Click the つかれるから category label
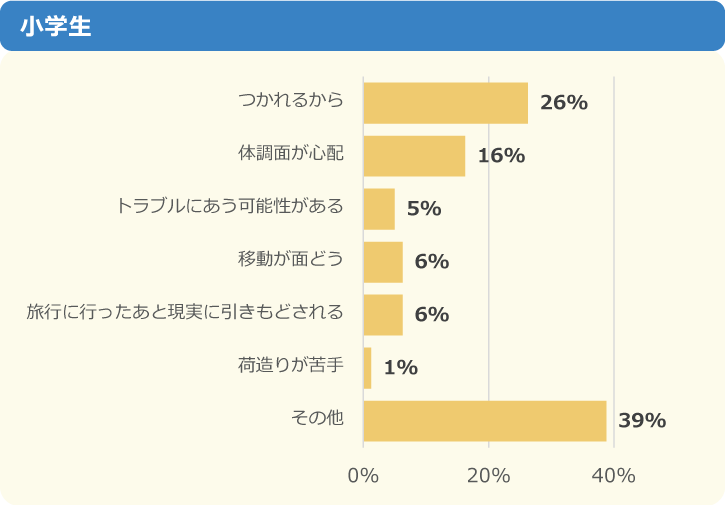The width and height of the screenshot is (725, 505). (x=291, y=100)
